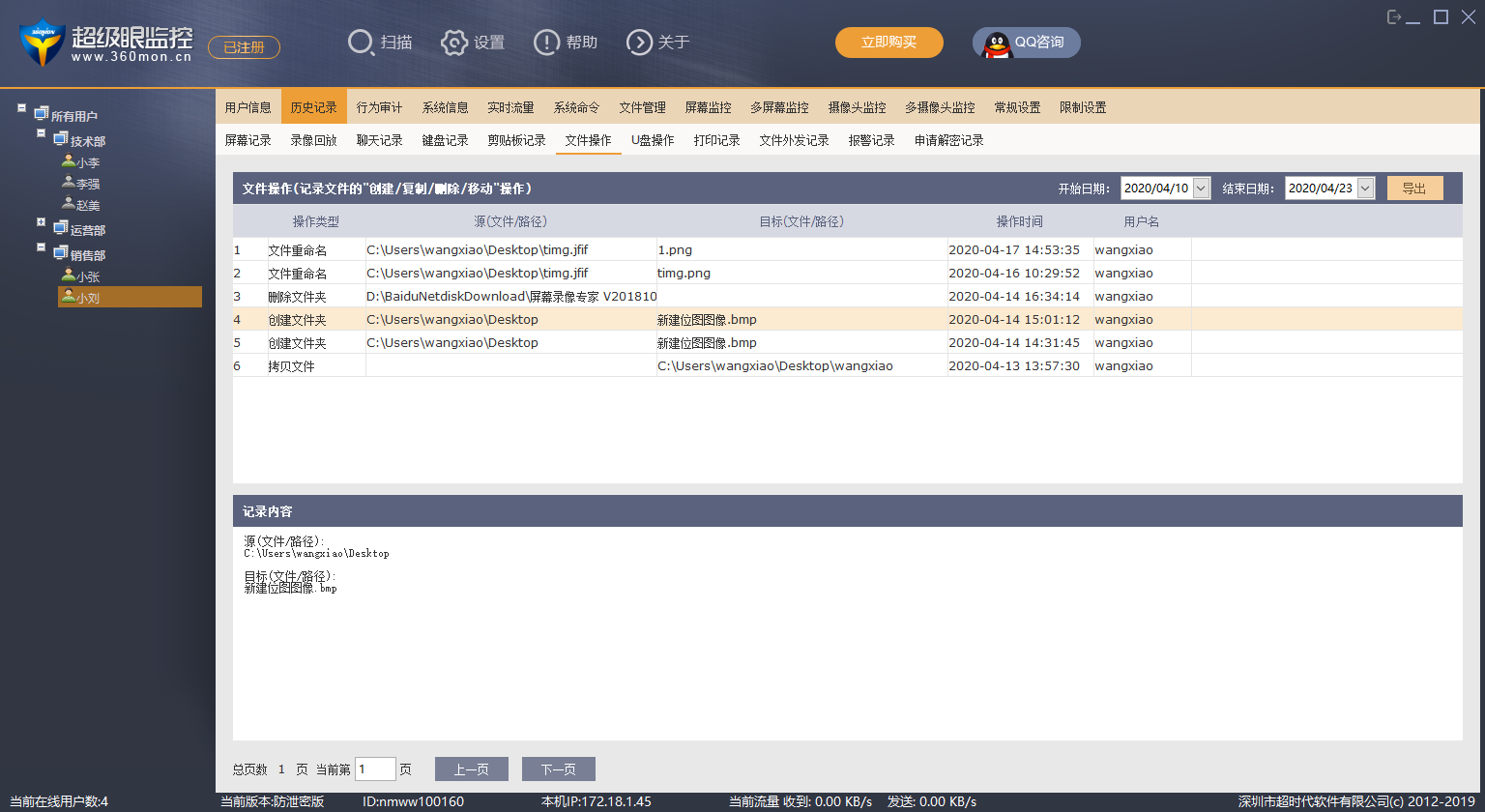The width and height of the screenshot is (1485, 812).
Task: Click the current page number field
Action: pos(375,769)
